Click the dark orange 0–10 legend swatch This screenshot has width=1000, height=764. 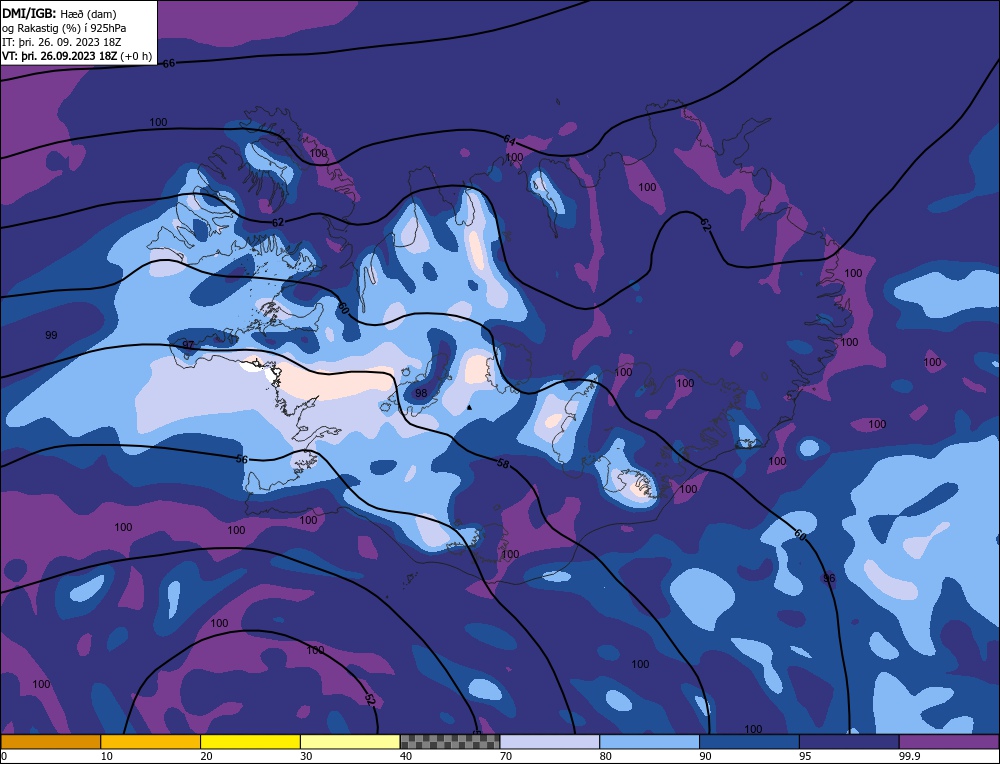(x=50, y=741)
